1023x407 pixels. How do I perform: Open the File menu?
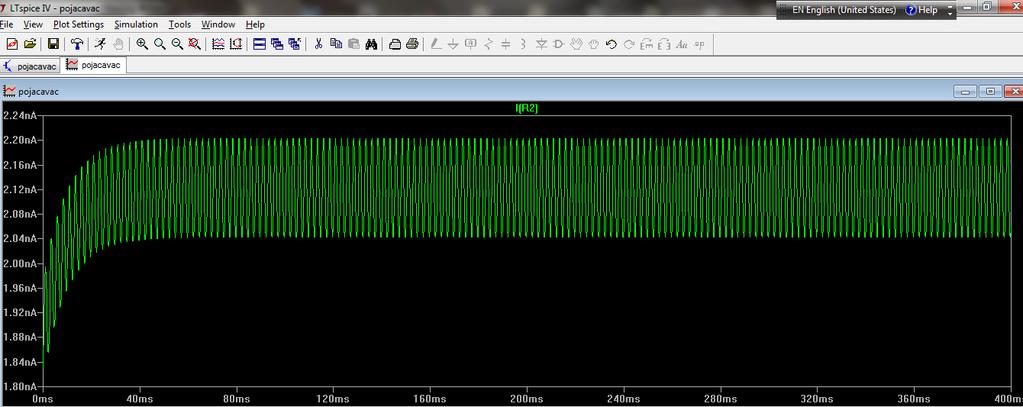pyautogui.click(x=6, y=24)
